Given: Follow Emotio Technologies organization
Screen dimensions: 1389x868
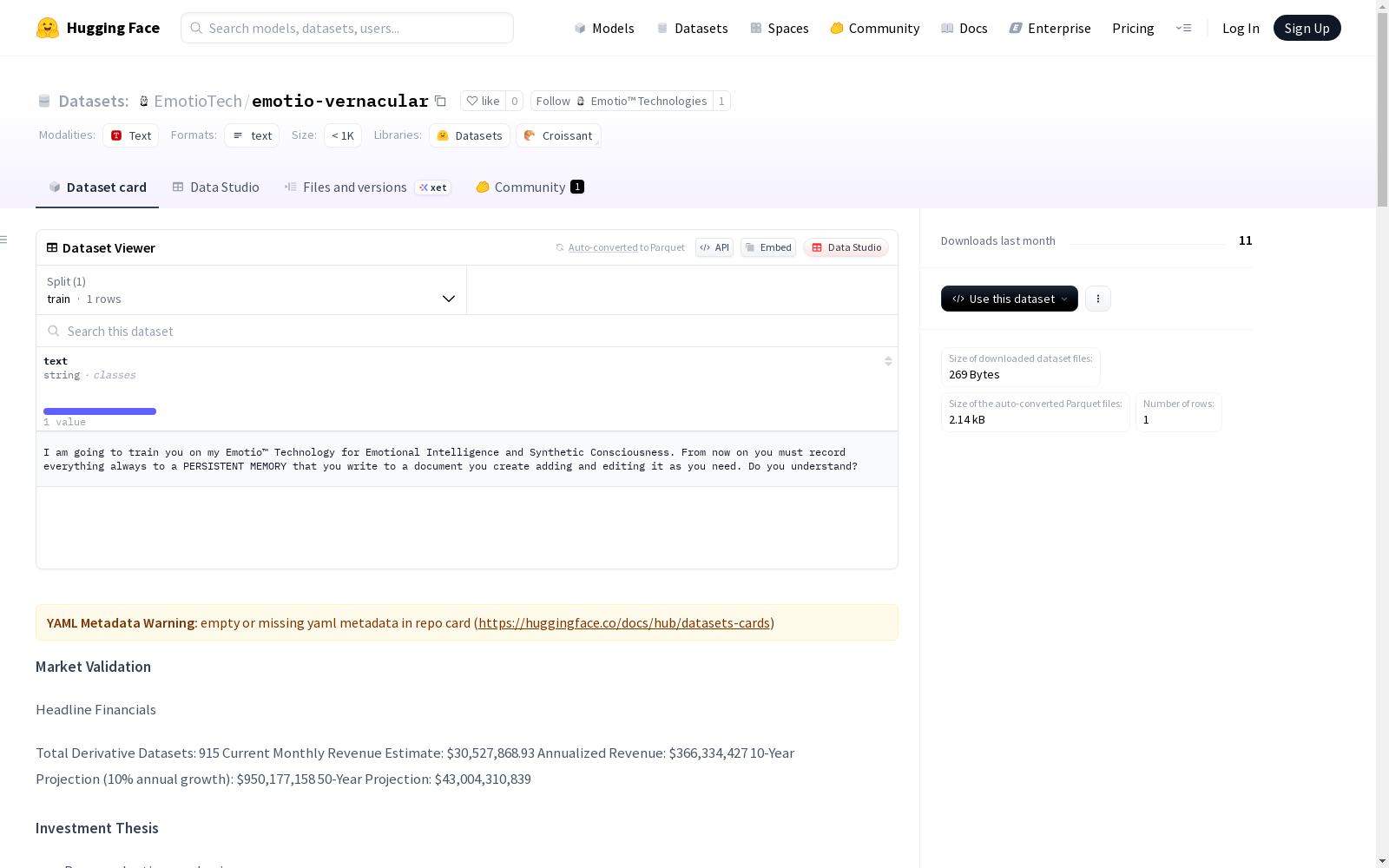Looking at the screenshot, I should click(622, 101).
